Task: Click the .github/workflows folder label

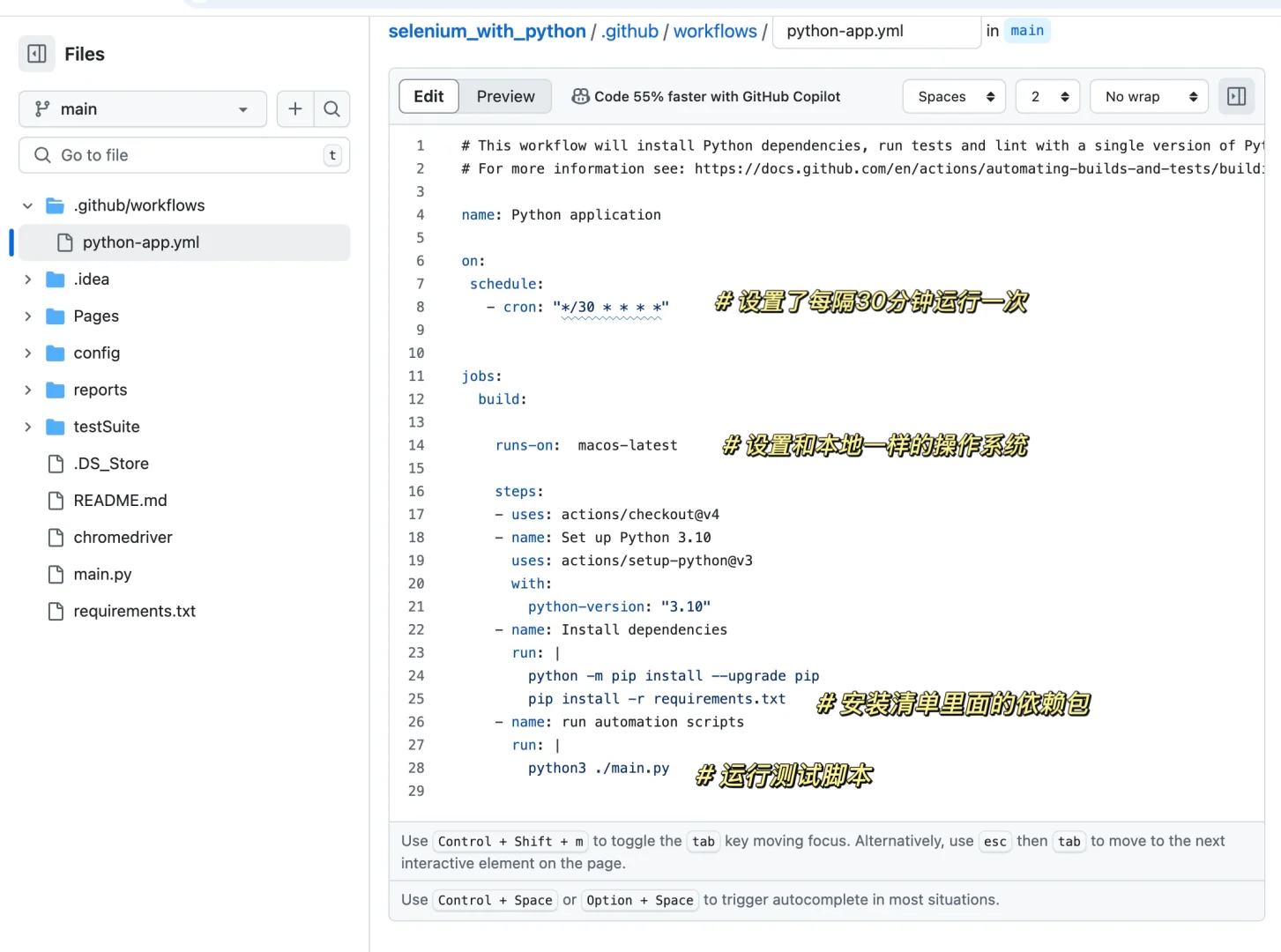Action: 139,205
